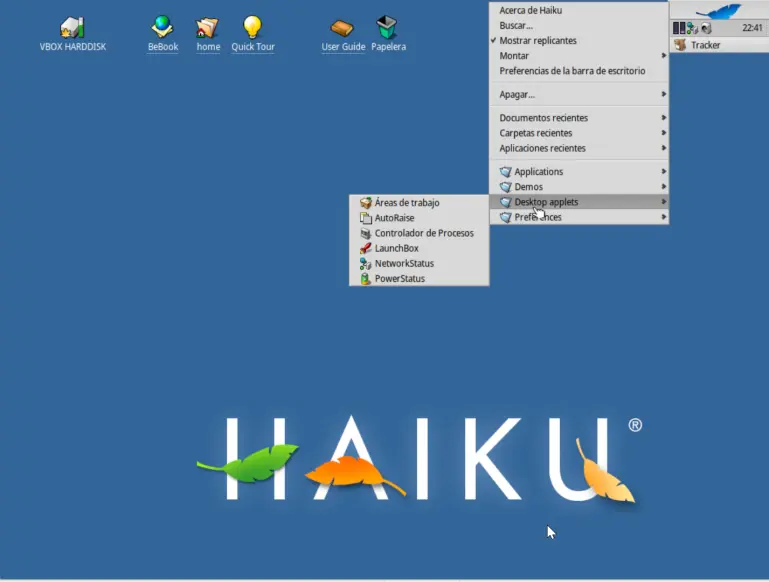Expand the Aplicaciones recientes arrow

[x=663, y=148]
